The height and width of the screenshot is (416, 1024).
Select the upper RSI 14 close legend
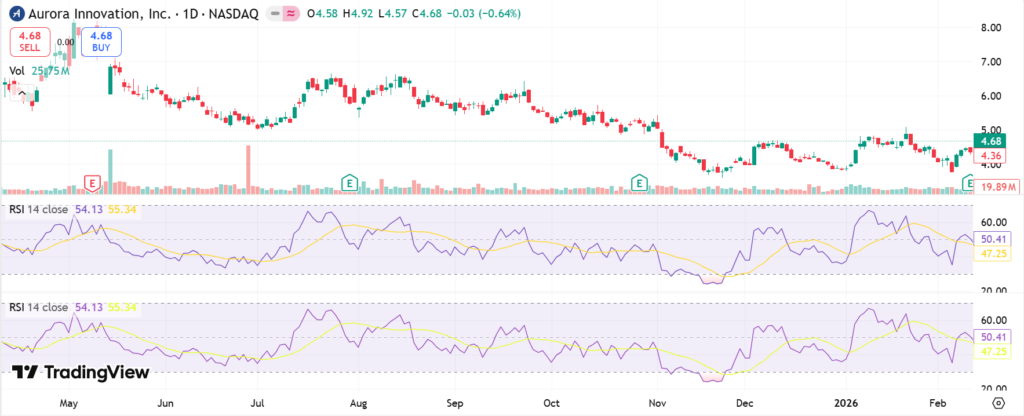(x=40, y=211)
